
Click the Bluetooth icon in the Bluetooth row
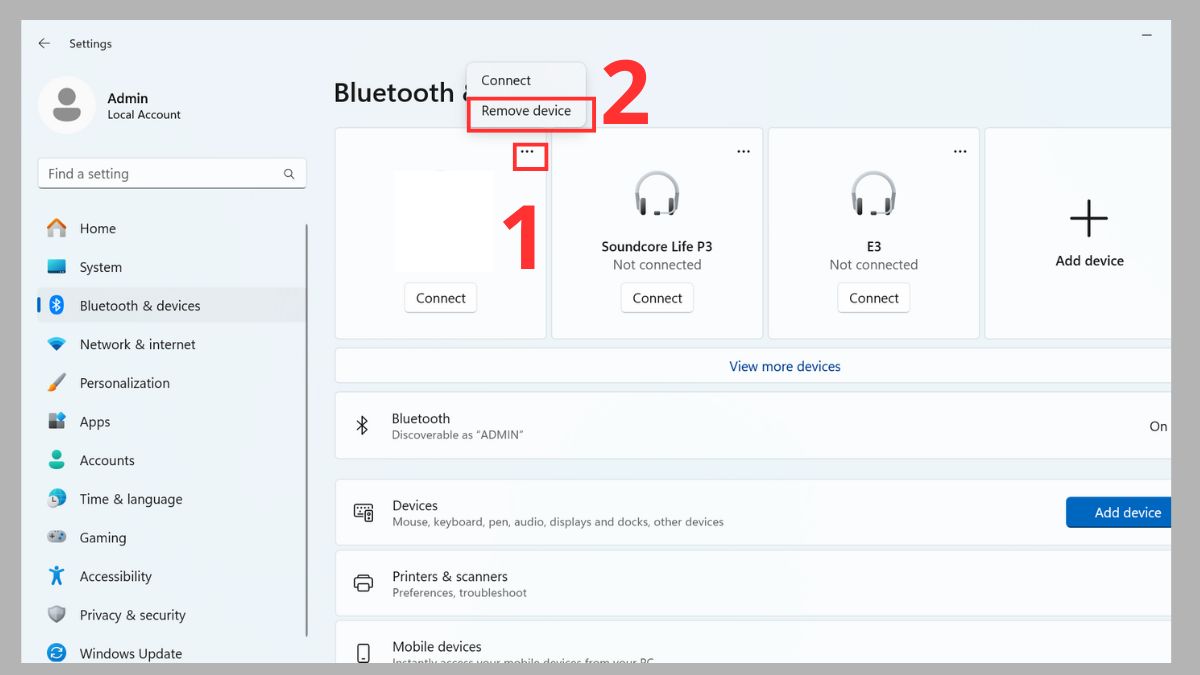[362, 425]
